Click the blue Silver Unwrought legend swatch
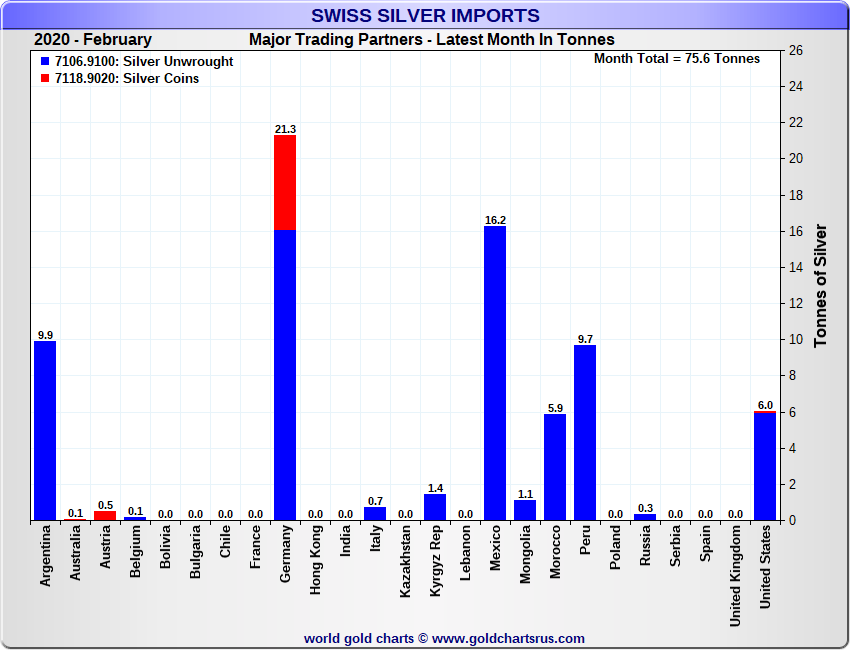This screenshot has width=850, height=650. click(x=45, y=62)
